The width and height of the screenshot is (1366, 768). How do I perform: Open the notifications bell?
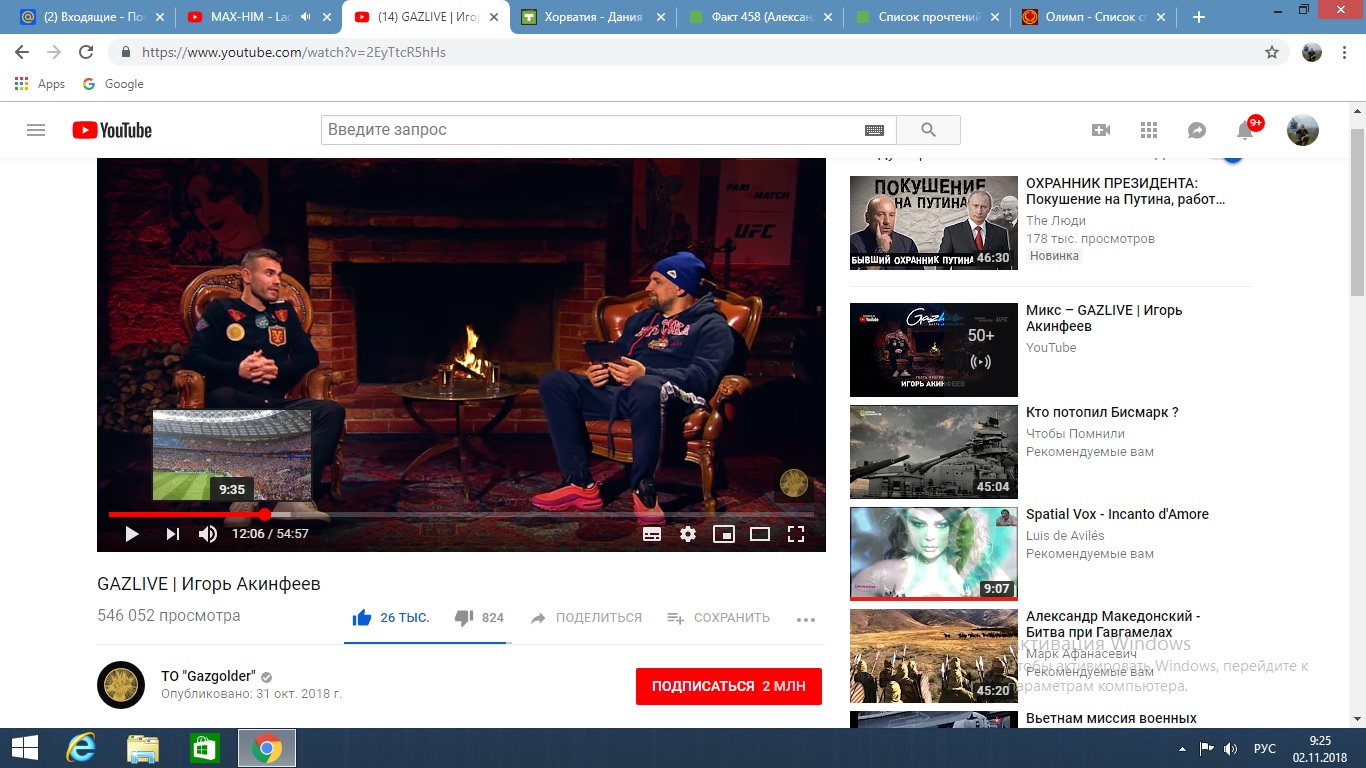(x=1245, y=130)
